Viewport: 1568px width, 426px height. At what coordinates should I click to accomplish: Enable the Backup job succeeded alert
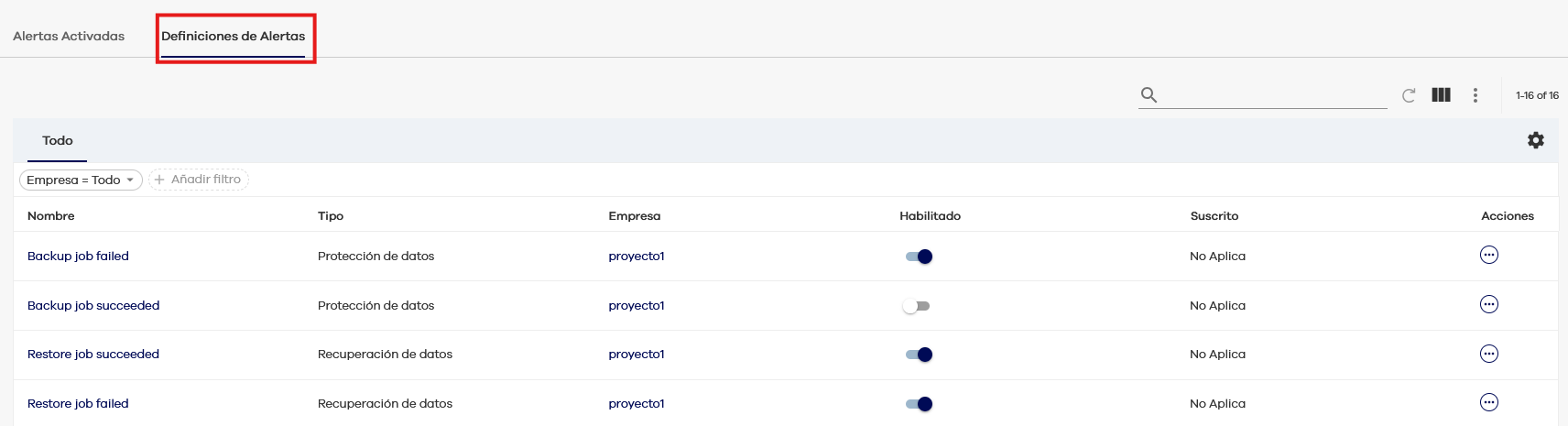tap(916, 306)
